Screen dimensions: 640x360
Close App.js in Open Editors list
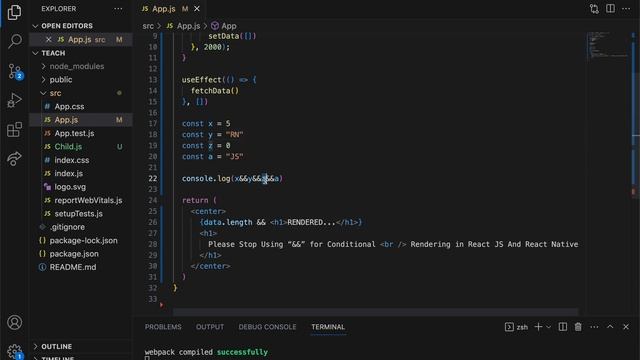point(49,40)
